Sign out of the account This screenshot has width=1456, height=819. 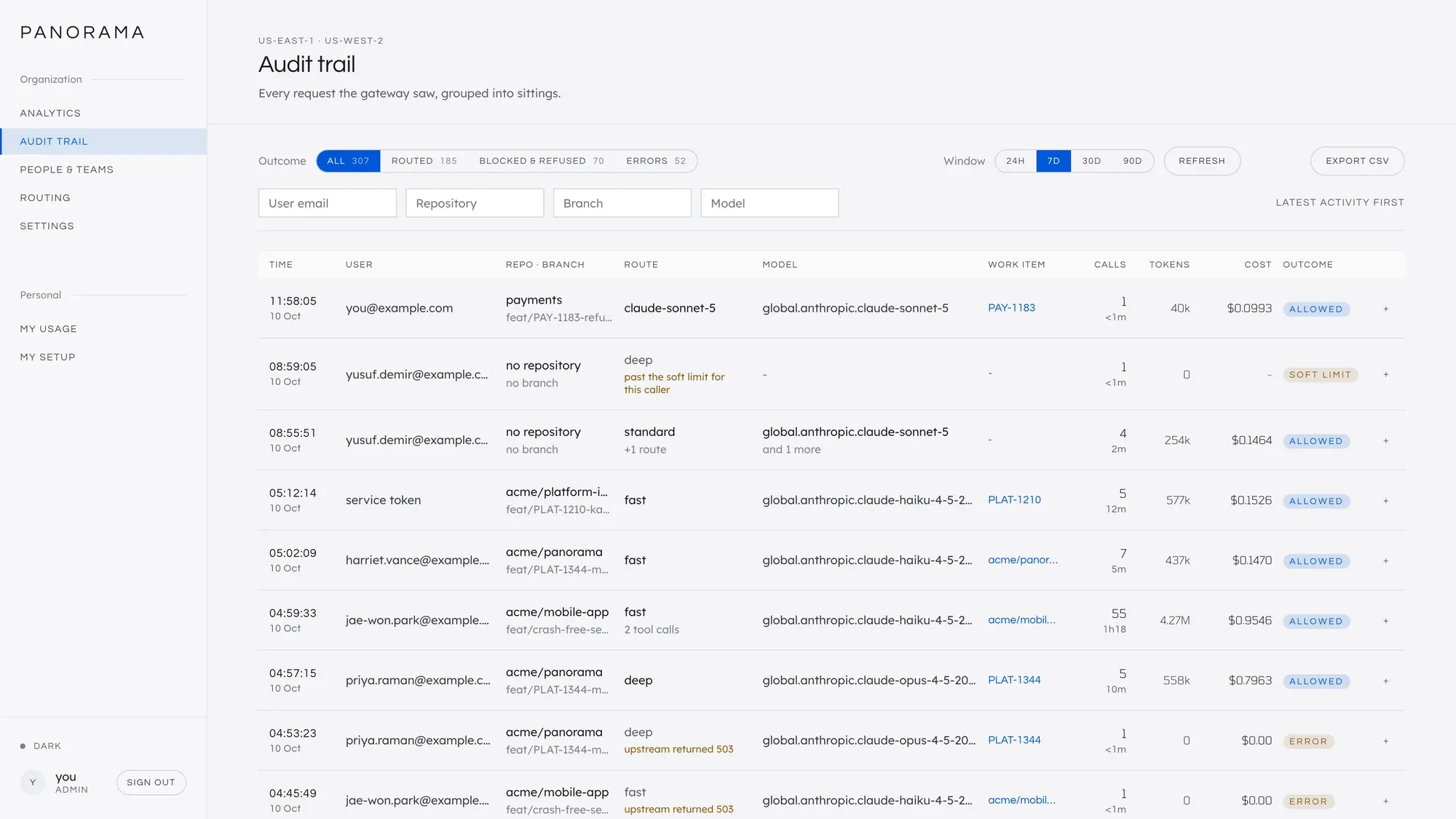click(x=151, y=783)
